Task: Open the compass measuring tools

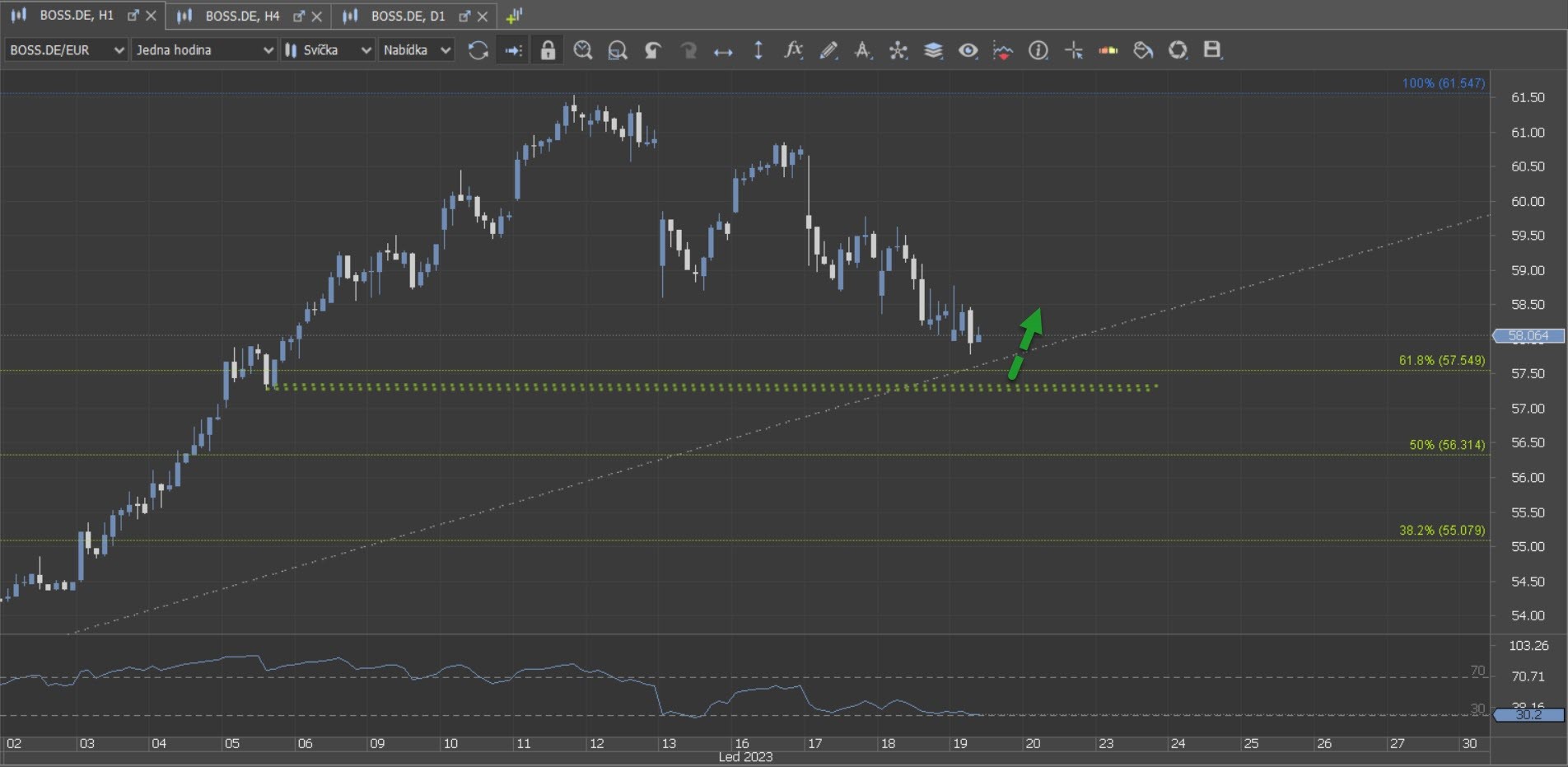Action: coord(862,50)
